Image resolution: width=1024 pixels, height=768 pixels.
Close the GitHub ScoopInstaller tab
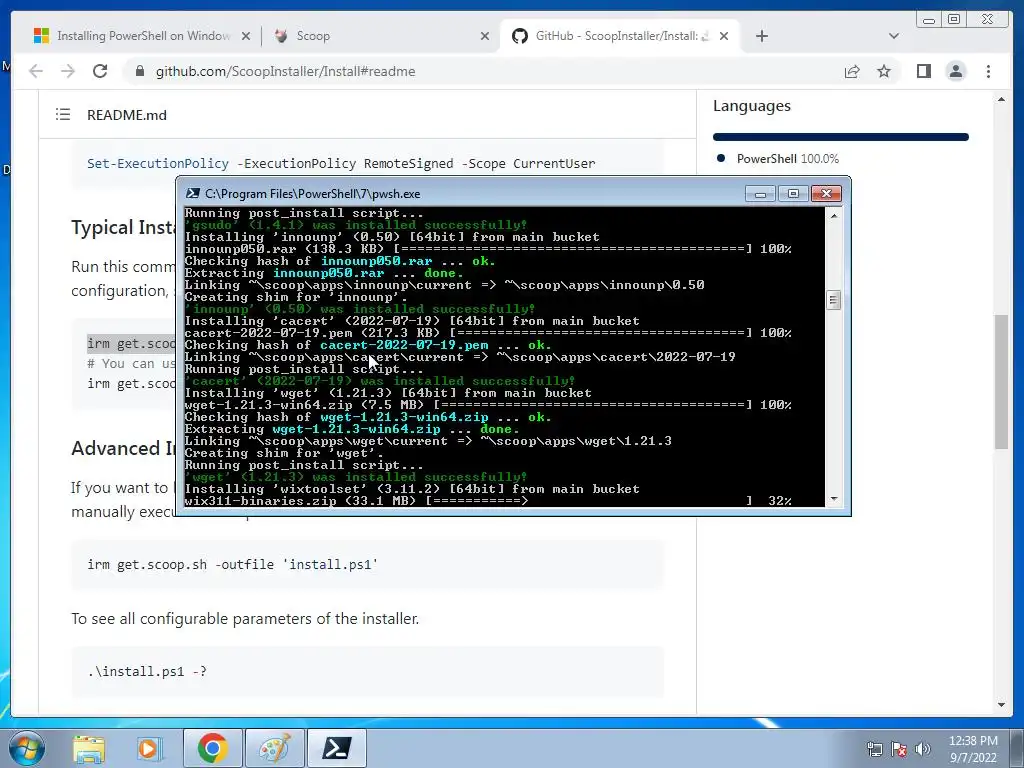[x=724, y=36]
